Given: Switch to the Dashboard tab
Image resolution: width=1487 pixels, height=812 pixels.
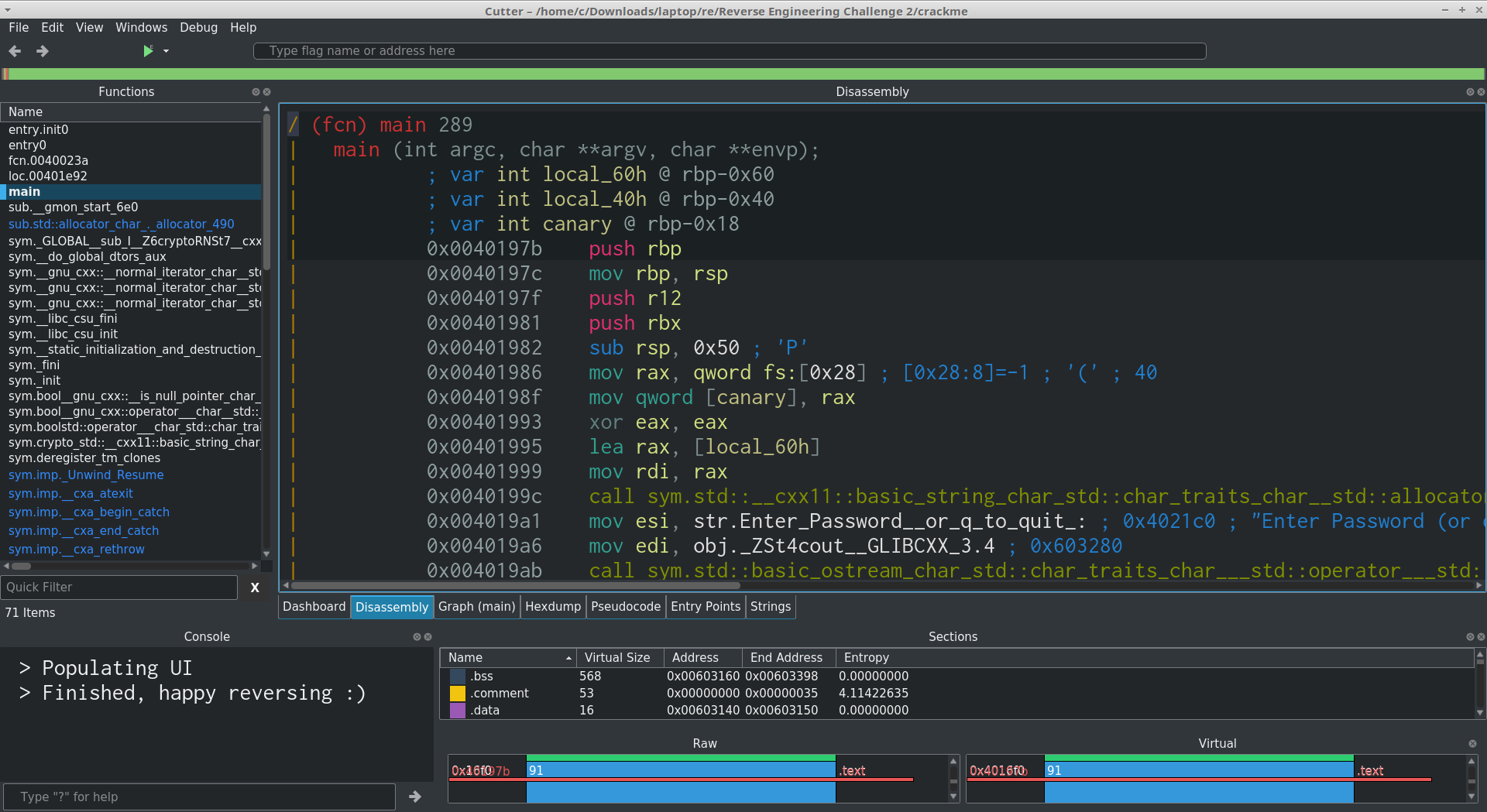Looking at the screenshot, I should coord(314,607).
